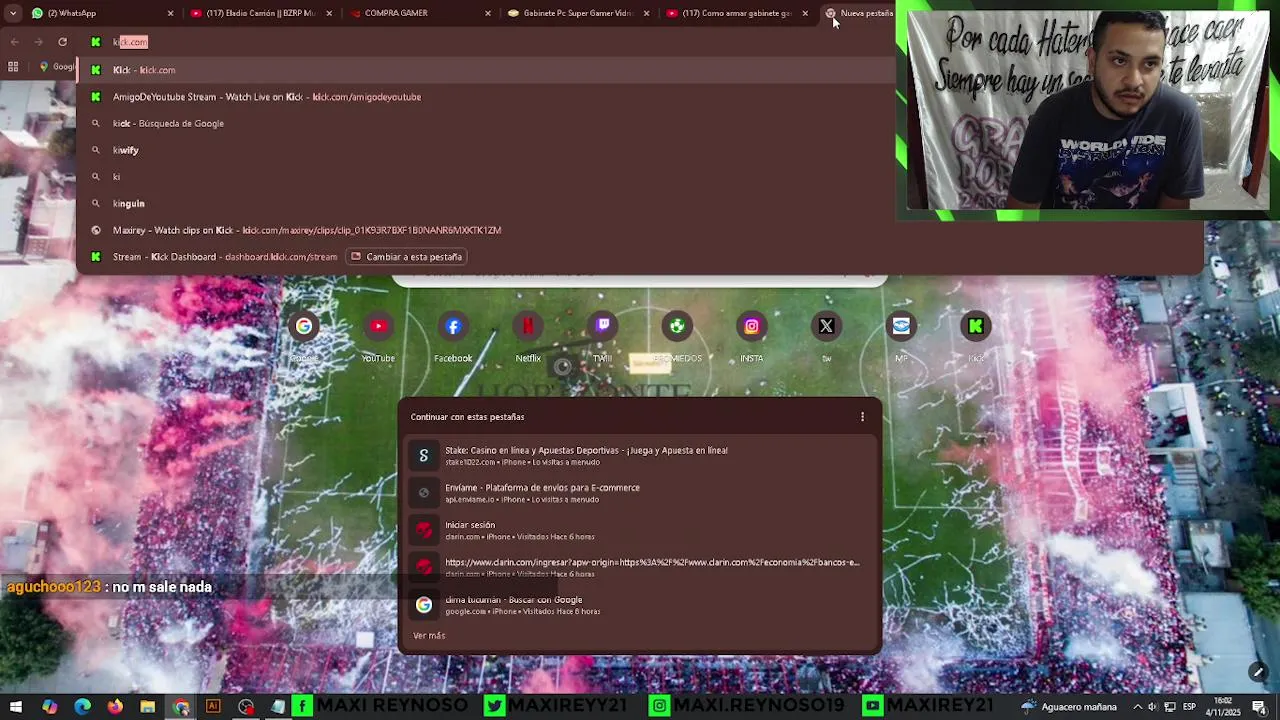This screenshot has height=720, width=1280.
Task: Open the Facebook shortcut
Action: click(x=453, y=326)
